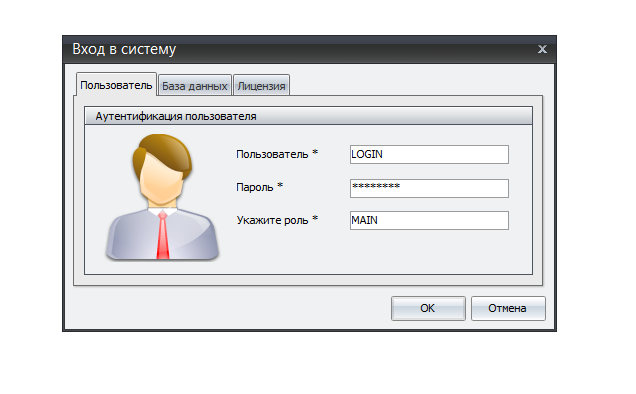Click the user avatar picture
636x394 pixels.
(x=162, y=197)
